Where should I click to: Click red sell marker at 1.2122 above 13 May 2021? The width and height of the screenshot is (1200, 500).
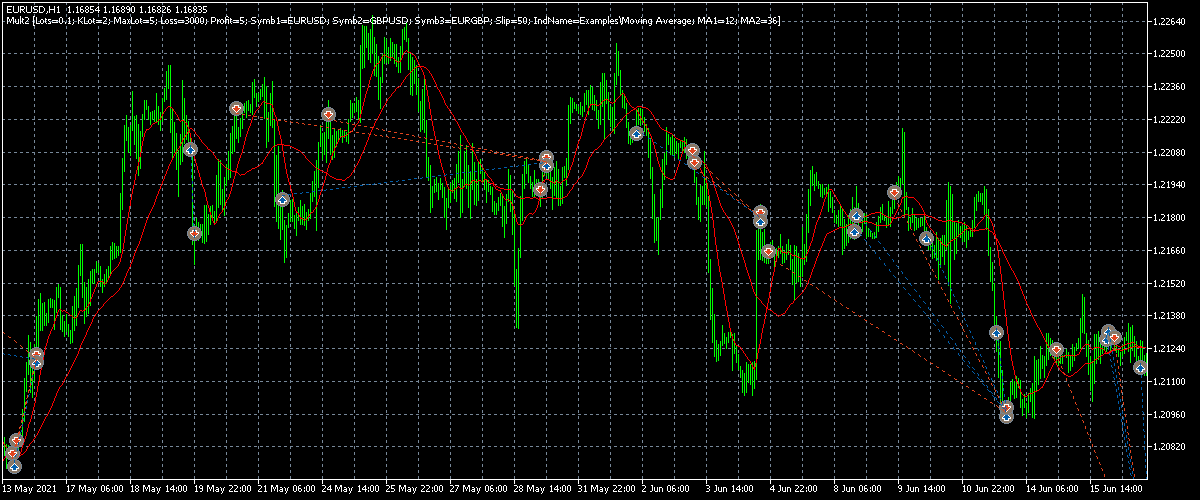[x=37, y=355]
